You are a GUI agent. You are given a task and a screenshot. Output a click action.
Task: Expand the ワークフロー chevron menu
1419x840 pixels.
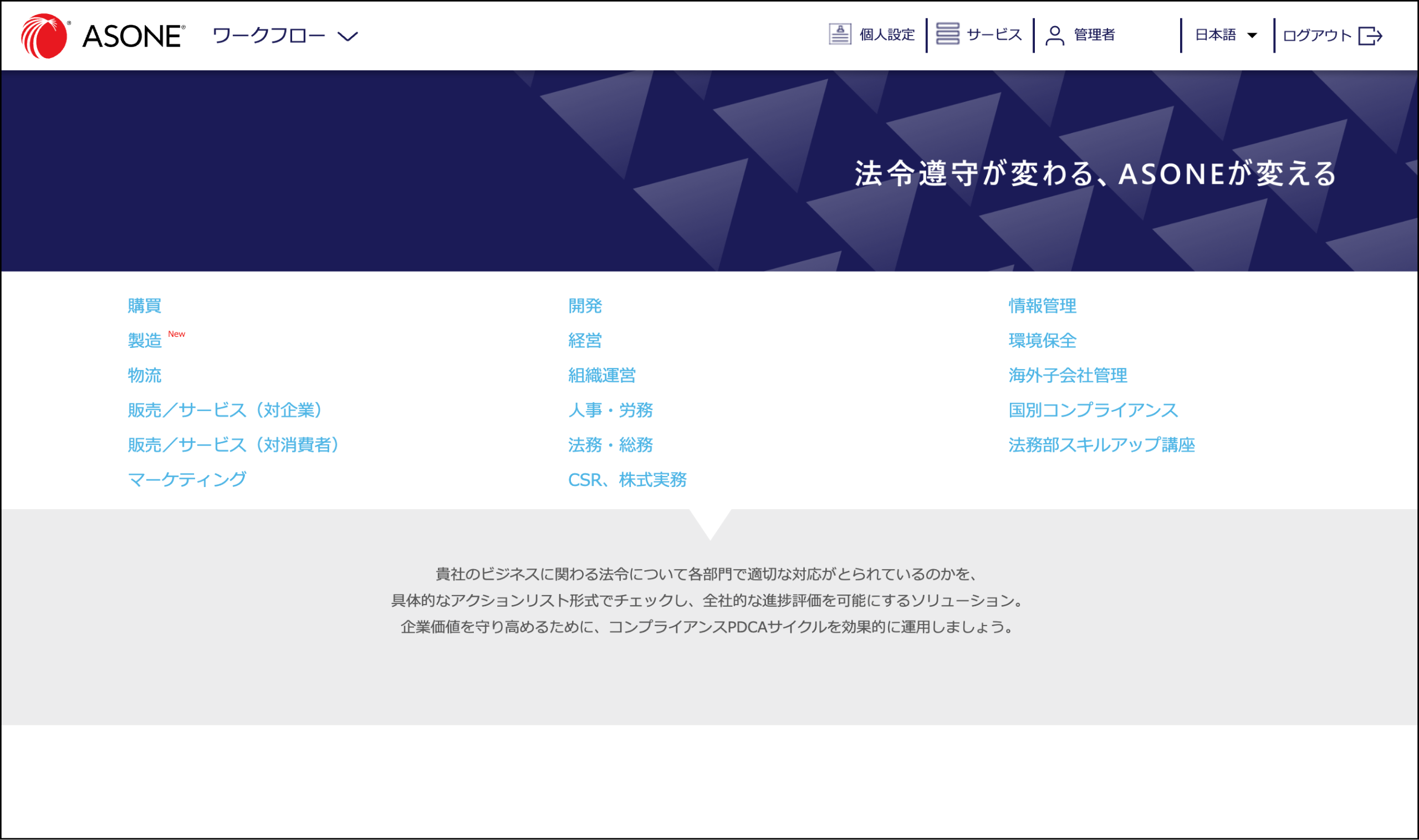point(348,37)
